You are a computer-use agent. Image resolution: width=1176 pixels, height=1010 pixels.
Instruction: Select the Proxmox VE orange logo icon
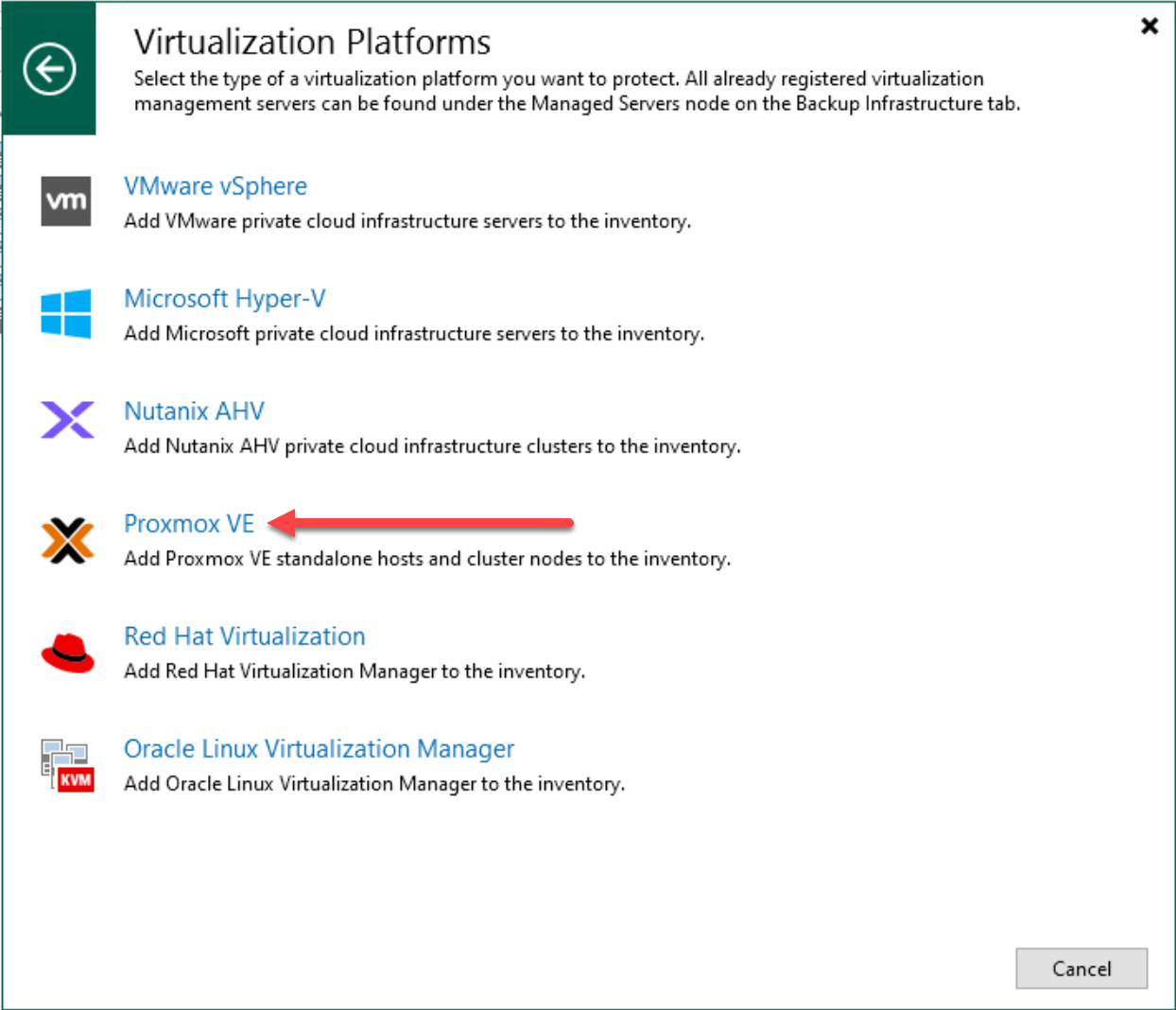[66, 539]
